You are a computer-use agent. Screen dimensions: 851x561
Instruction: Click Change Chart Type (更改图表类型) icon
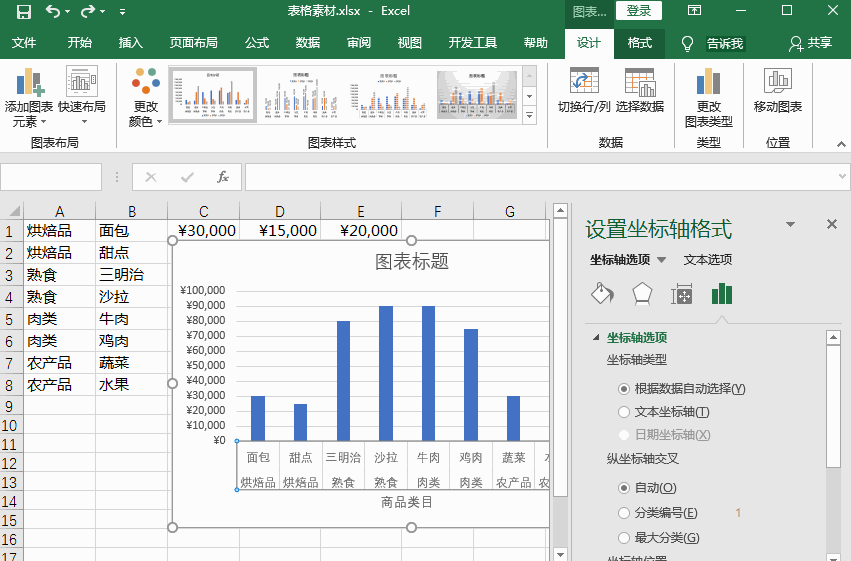point(709,82)
